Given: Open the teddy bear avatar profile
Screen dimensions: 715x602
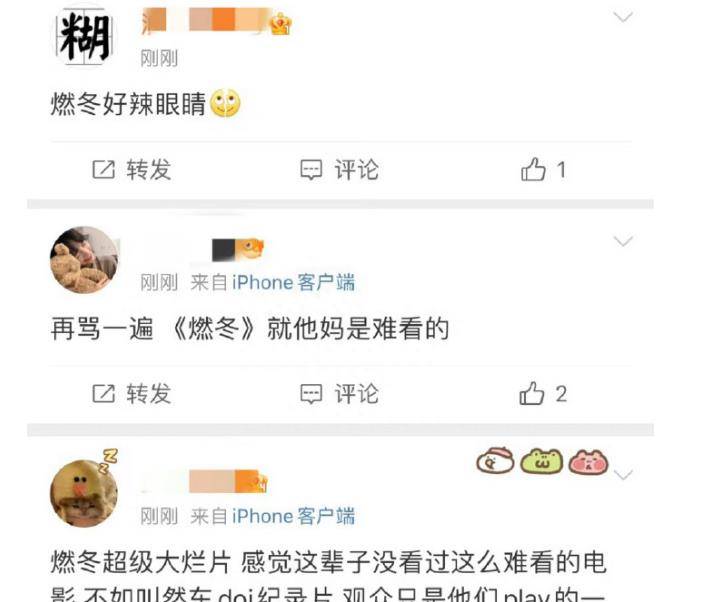Looking at the screenshot, I should [x=84, y=259].
